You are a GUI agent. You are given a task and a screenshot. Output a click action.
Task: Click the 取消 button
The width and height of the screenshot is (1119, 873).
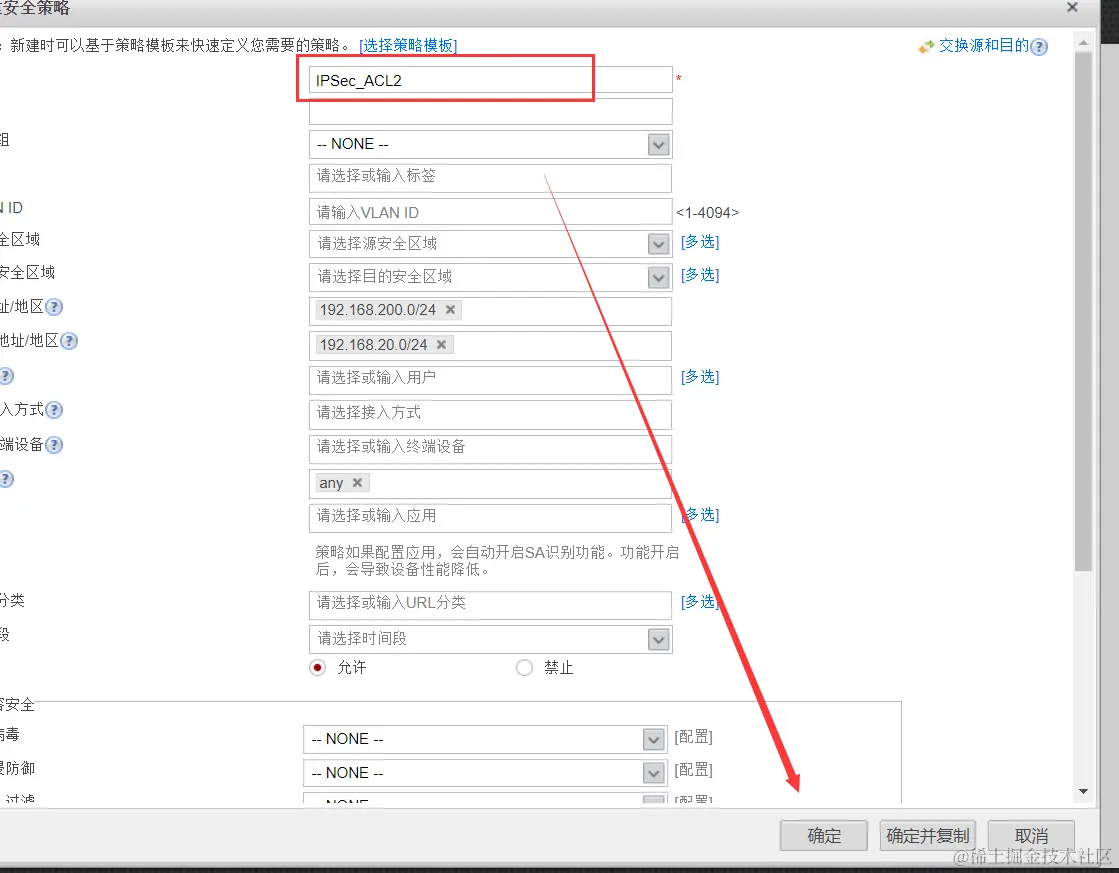point(1031,836)
